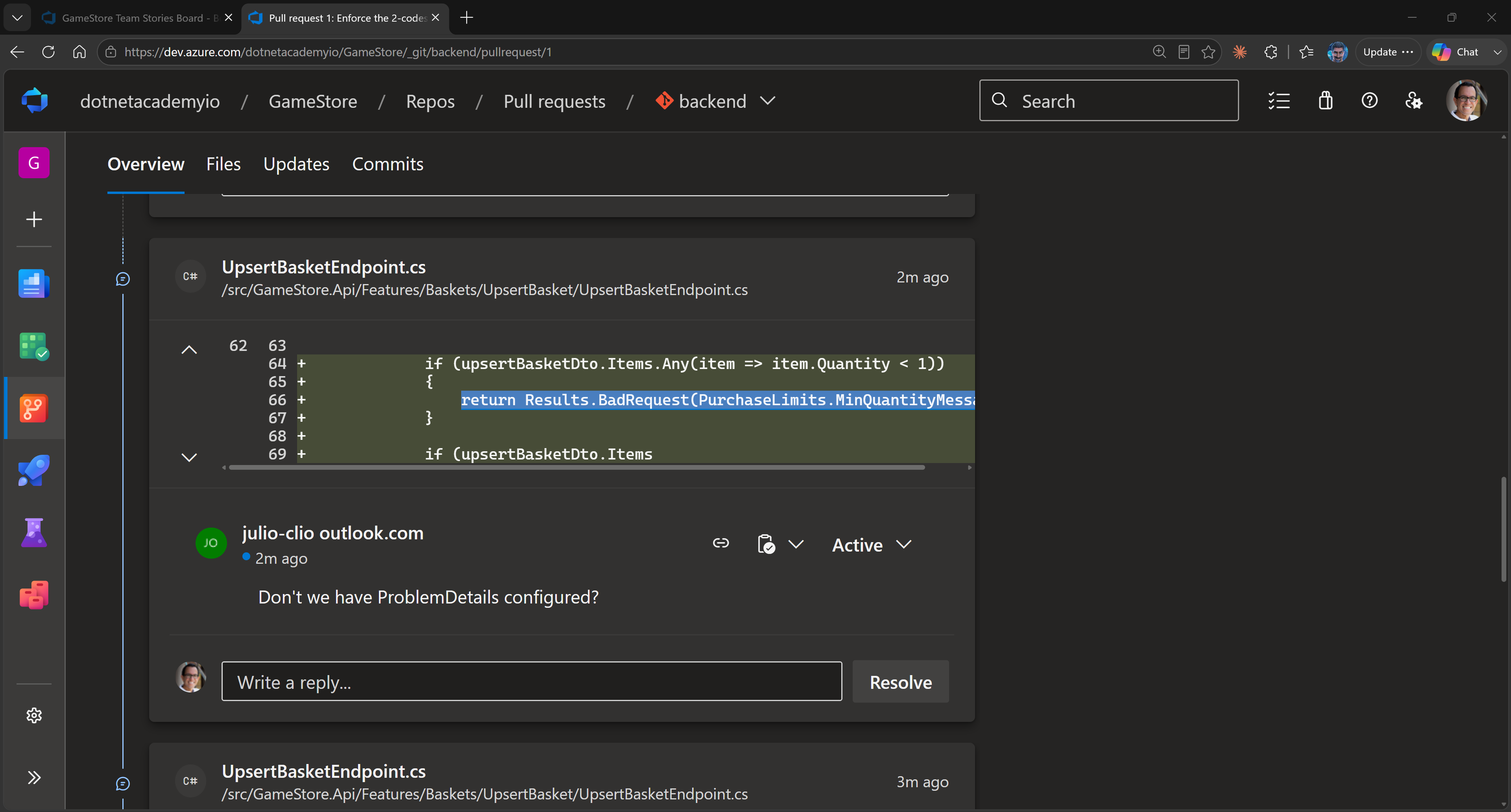
Task: Close the GameStore Team Stories Board tab
Action: pyautogui.click(x=228, y=18)
